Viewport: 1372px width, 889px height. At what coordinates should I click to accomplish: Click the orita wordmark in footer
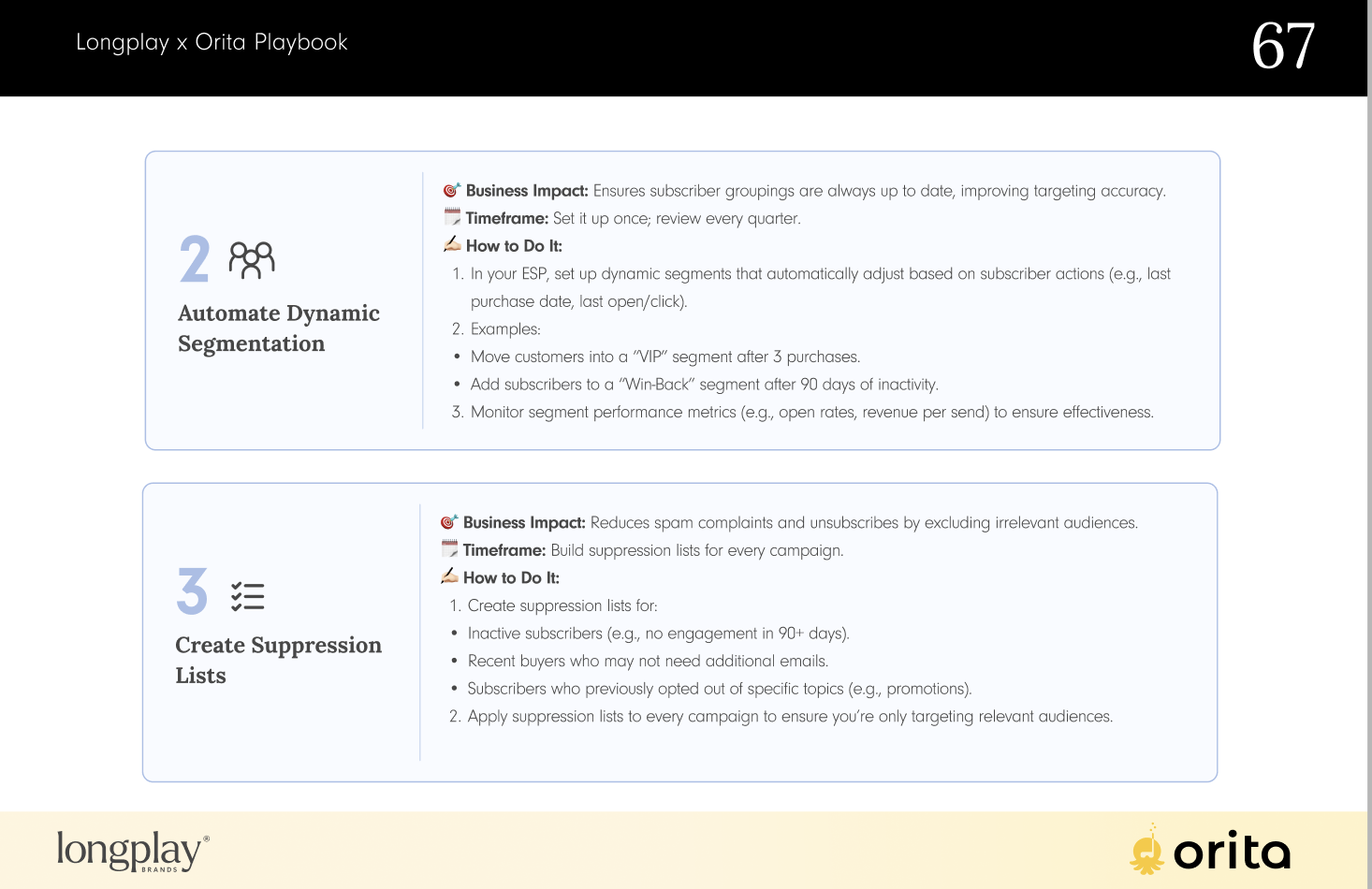click(x=1232, y=852)
